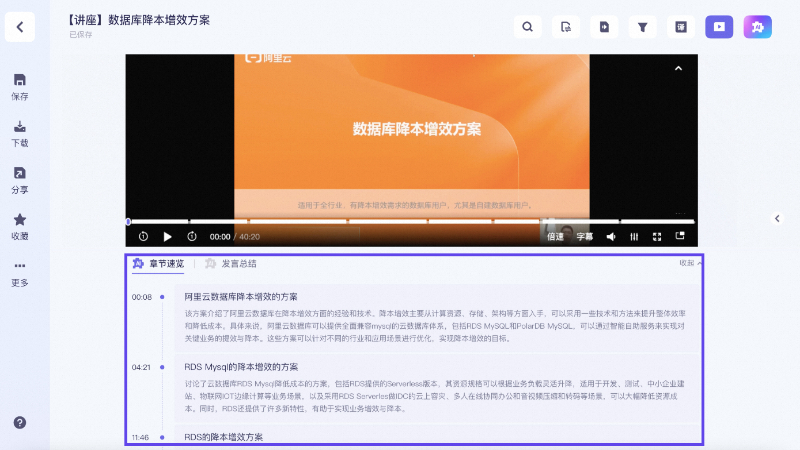Click the filter funnel icon
This screenshot has height=450, width=800.
[643, 27]
